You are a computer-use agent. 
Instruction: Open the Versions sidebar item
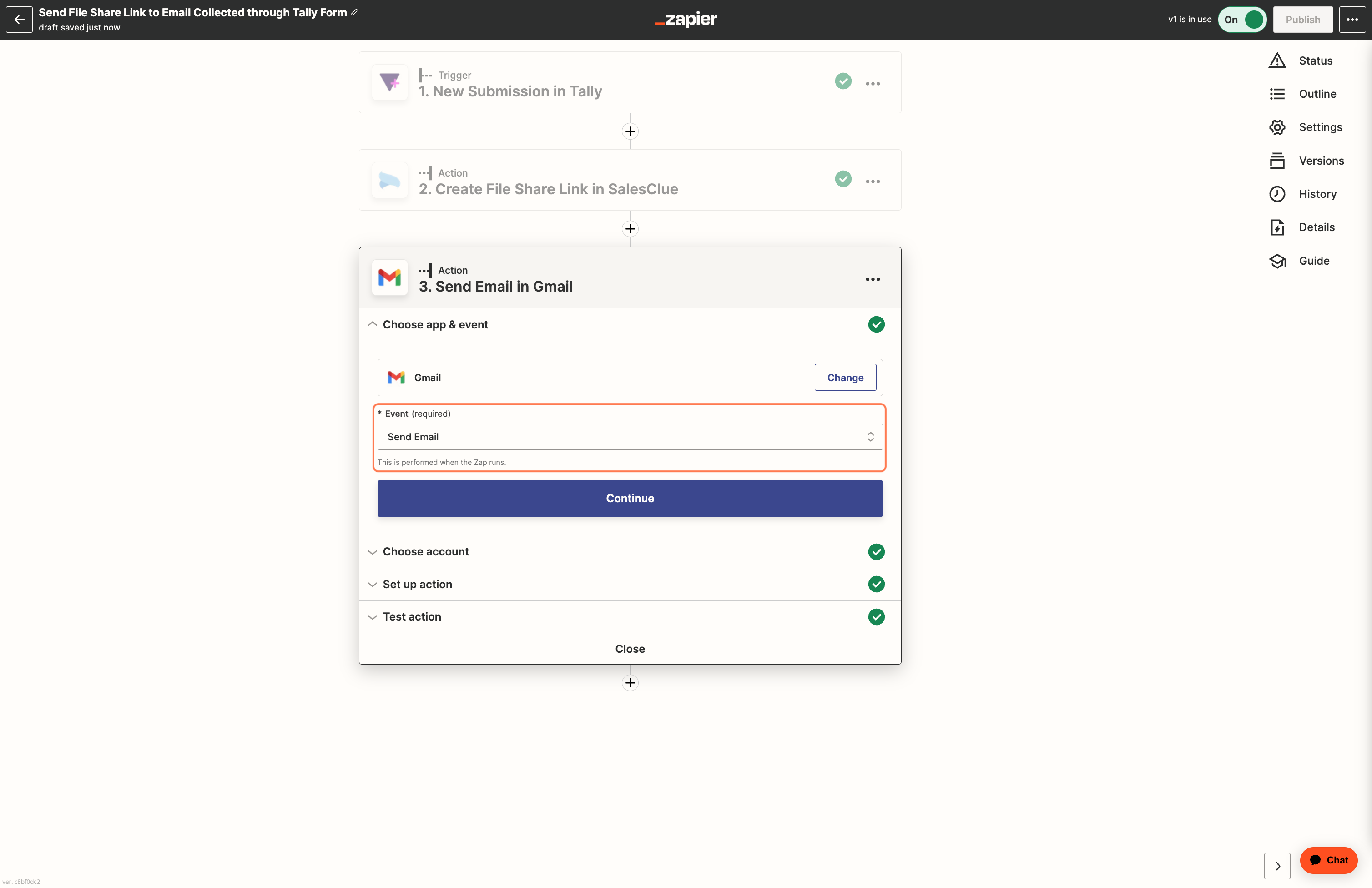point(1307,160)
